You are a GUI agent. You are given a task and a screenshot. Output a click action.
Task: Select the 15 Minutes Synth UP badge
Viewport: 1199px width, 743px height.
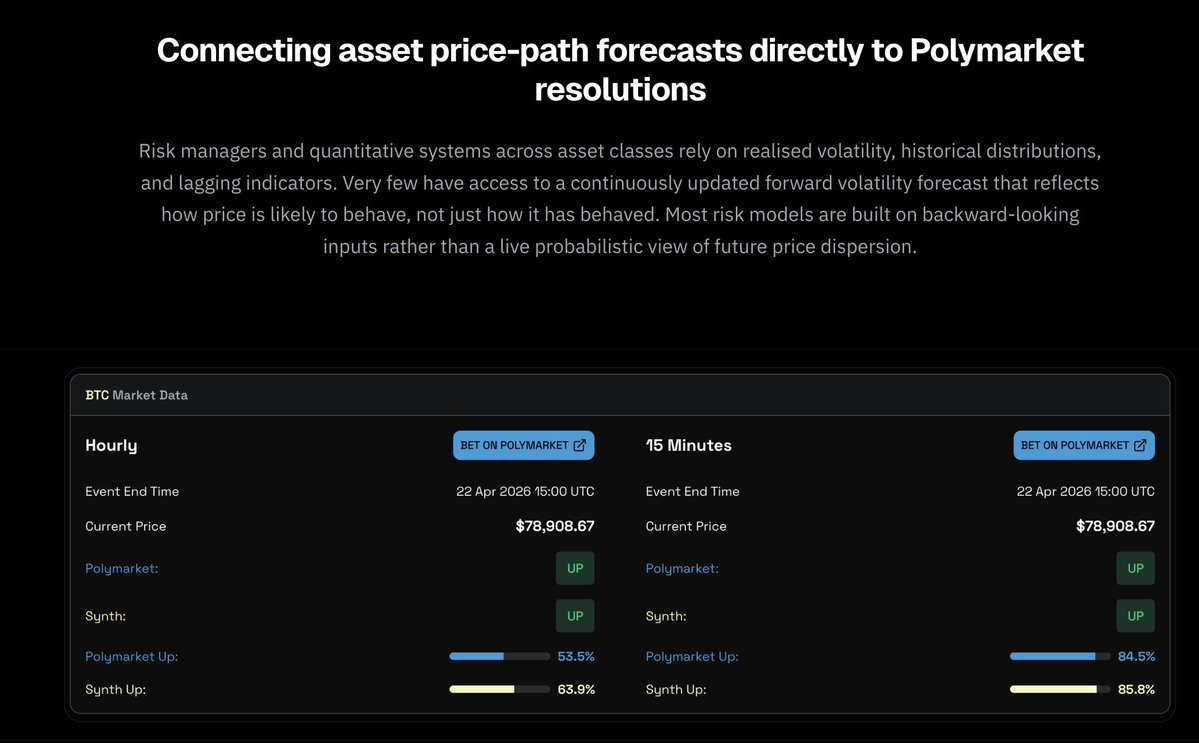1136,616
